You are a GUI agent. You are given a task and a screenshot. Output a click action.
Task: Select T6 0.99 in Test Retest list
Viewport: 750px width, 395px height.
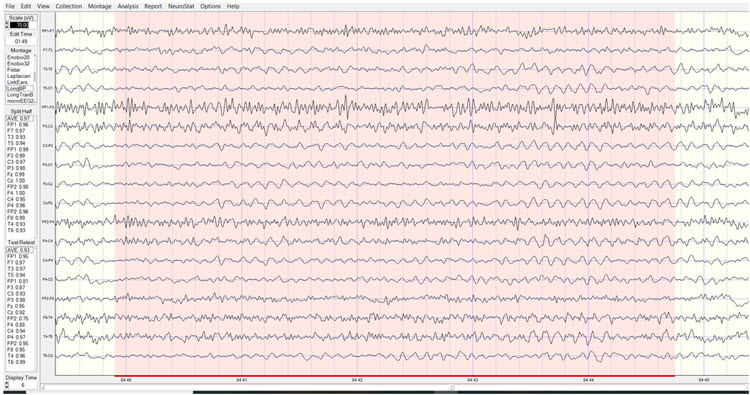click(x=17, y=362)
